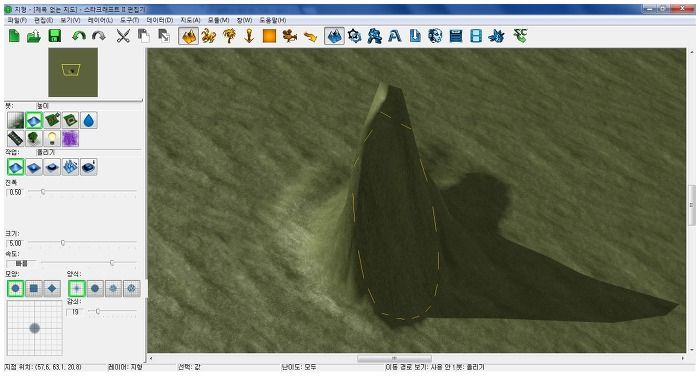Open the 파일(F) menu

tap(17, 20)
